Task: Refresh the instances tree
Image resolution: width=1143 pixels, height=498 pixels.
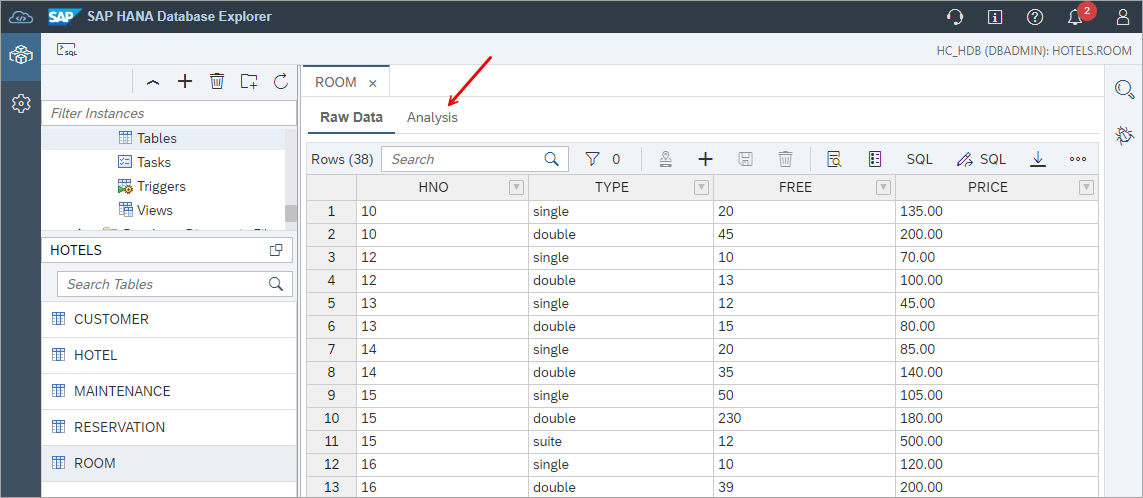Action: tap(281, 81)
